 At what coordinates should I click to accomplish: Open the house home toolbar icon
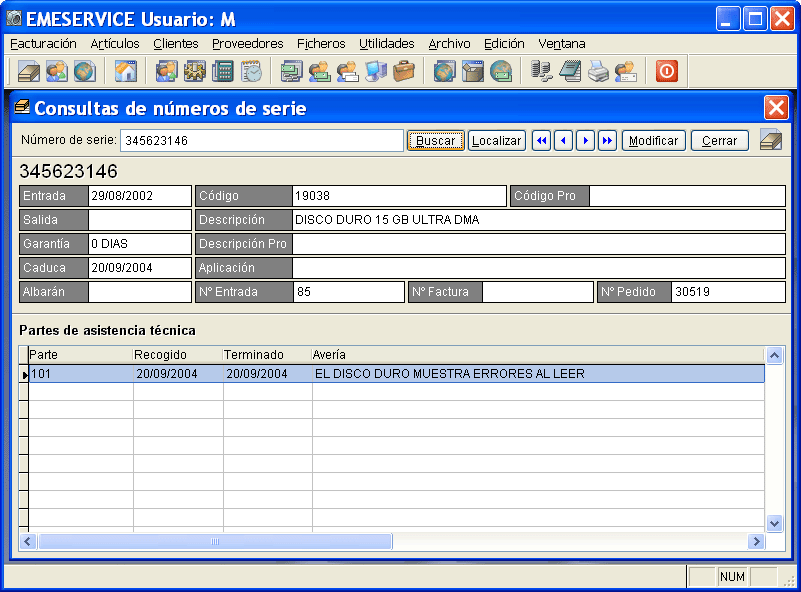126,71
